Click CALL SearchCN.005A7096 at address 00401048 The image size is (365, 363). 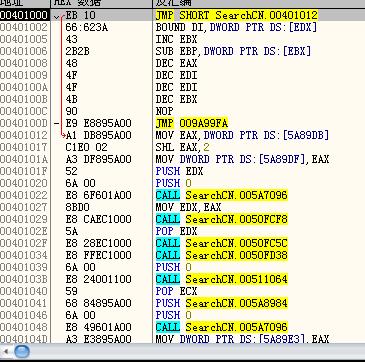tap(221, 327)
